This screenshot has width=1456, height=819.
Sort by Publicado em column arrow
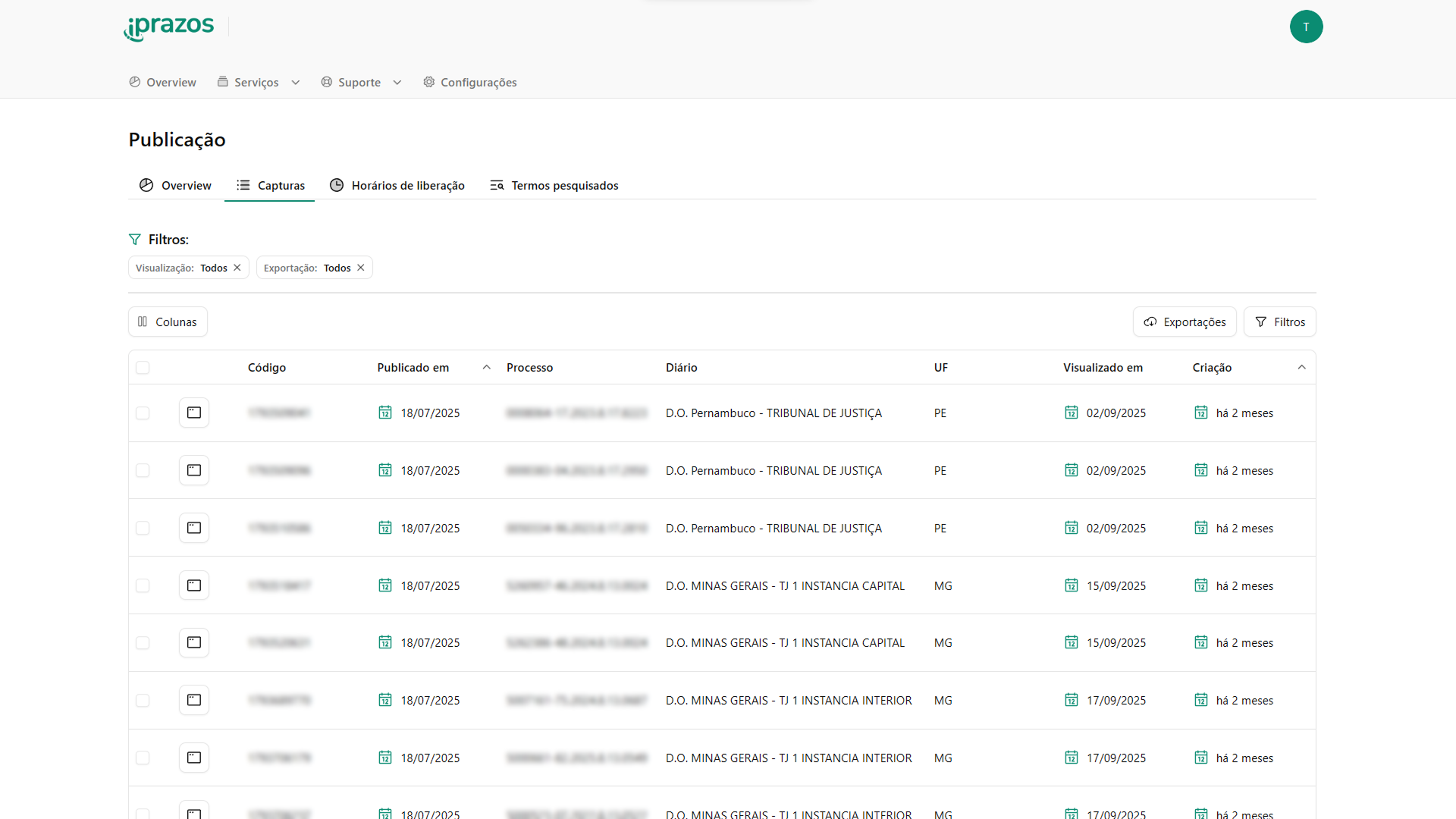[x=487, y=368]
